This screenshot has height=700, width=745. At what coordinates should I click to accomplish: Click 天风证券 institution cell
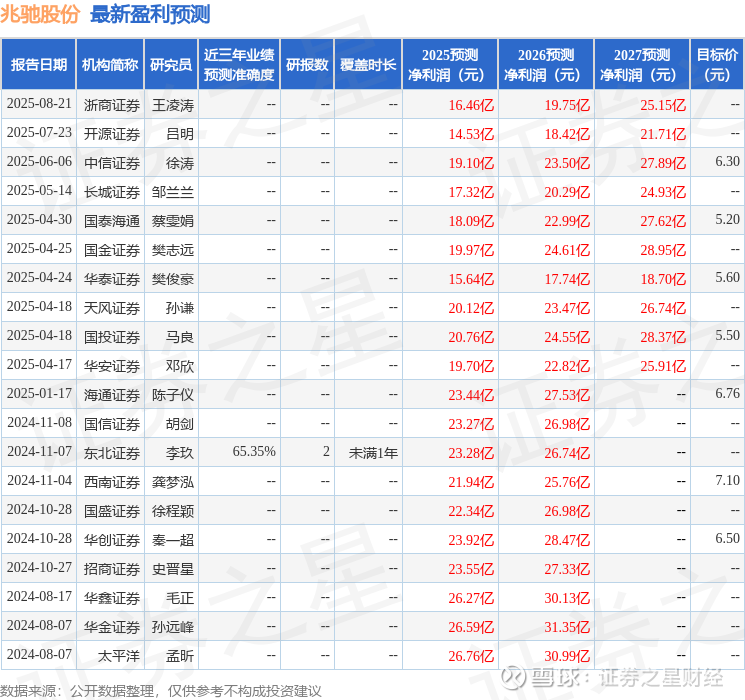pos(112,308)
